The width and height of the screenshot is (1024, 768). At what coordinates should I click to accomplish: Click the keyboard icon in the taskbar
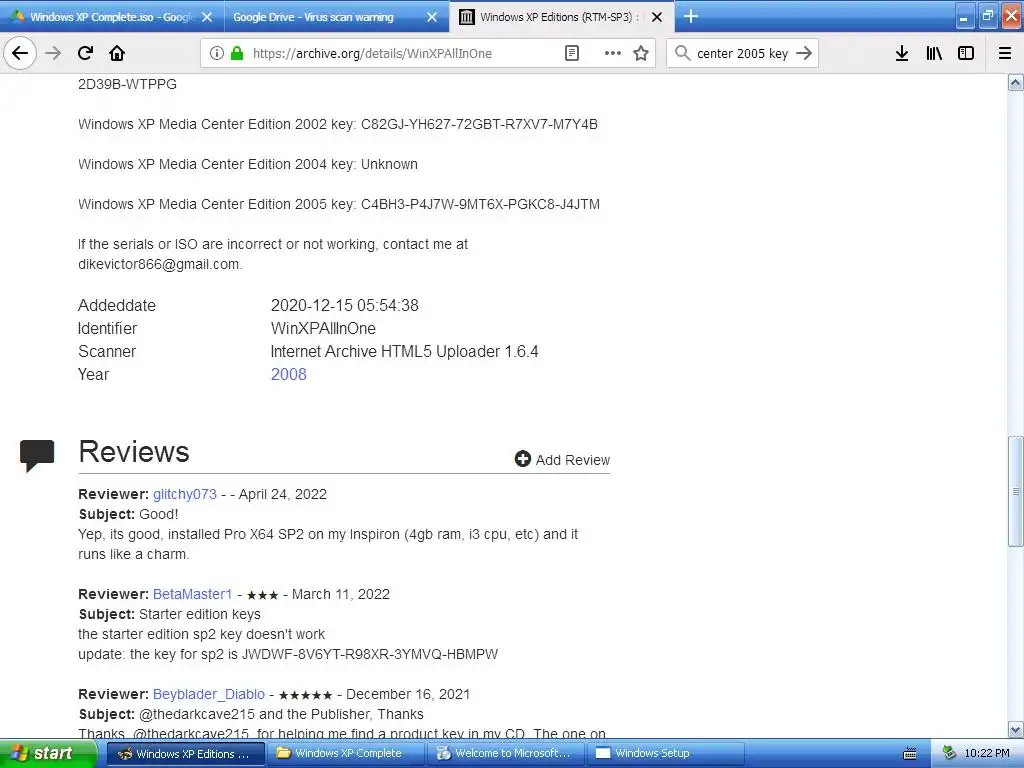tap(910, 754)
